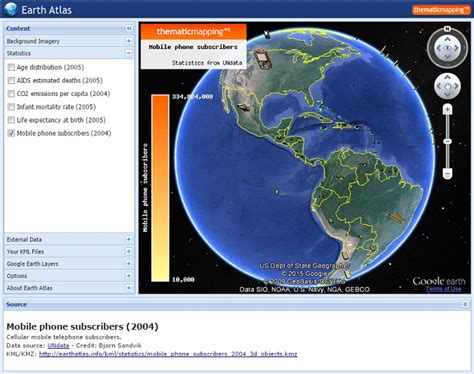Open the External Data panel header
This screenshot has width=474, height=374.
pyautogui.click(x=69, y=239)
